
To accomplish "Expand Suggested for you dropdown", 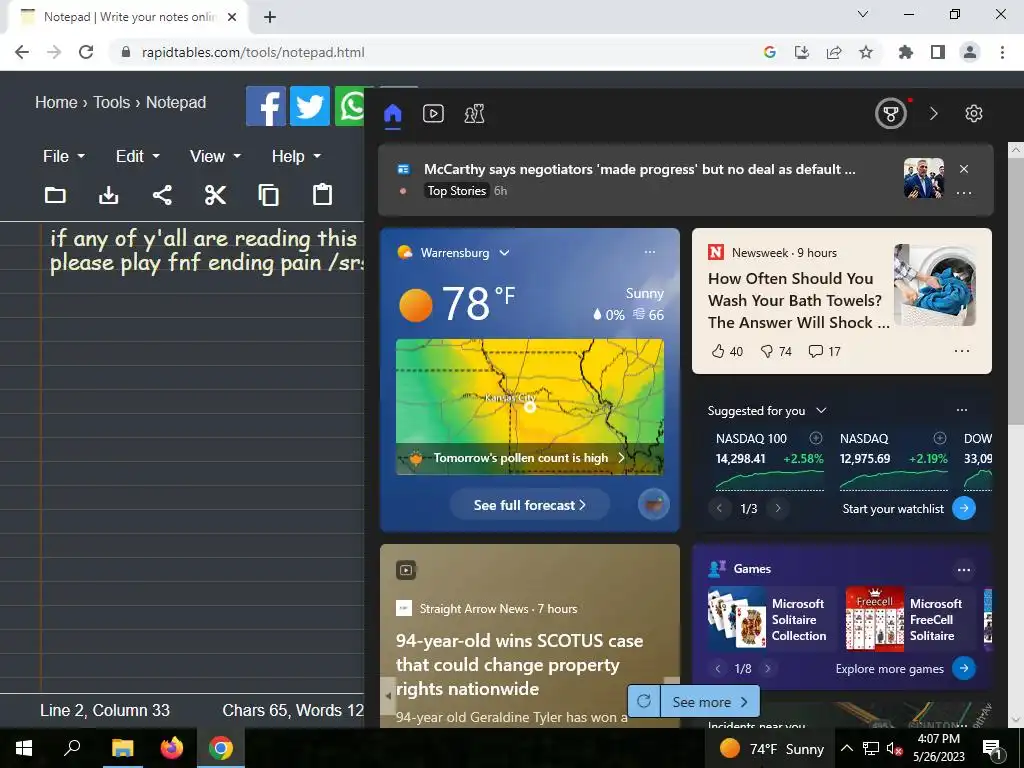I will click(822, 411).
